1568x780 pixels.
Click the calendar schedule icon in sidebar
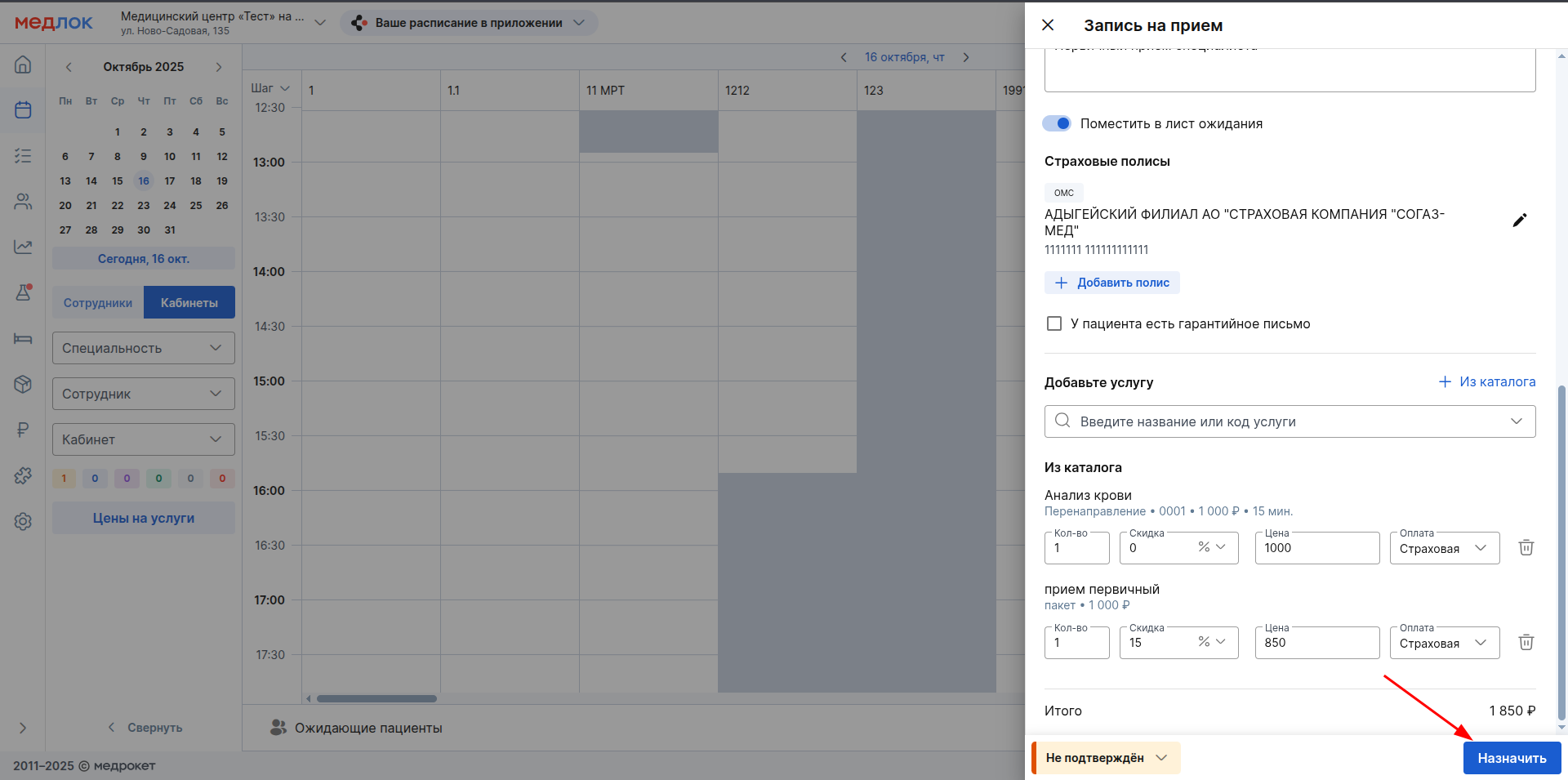click(x=23, y=109)
